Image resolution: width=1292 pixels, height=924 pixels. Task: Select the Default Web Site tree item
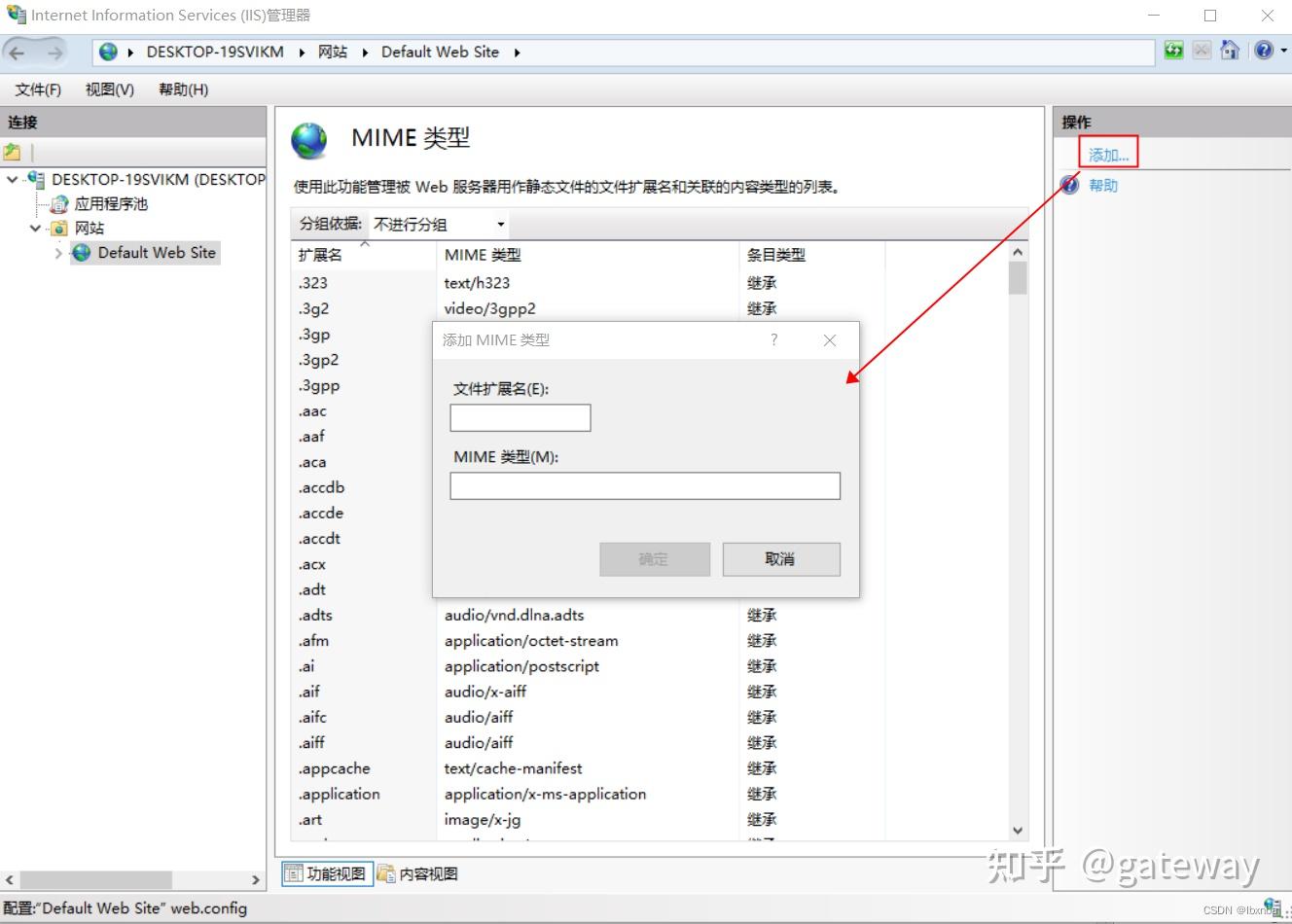point(157,253)
